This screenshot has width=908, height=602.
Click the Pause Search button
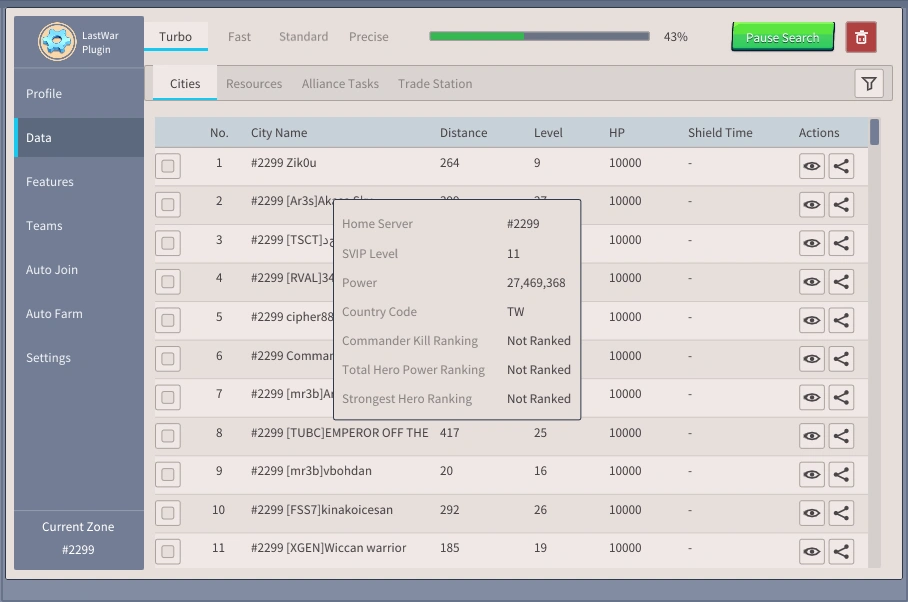click(x=782, y=37)
